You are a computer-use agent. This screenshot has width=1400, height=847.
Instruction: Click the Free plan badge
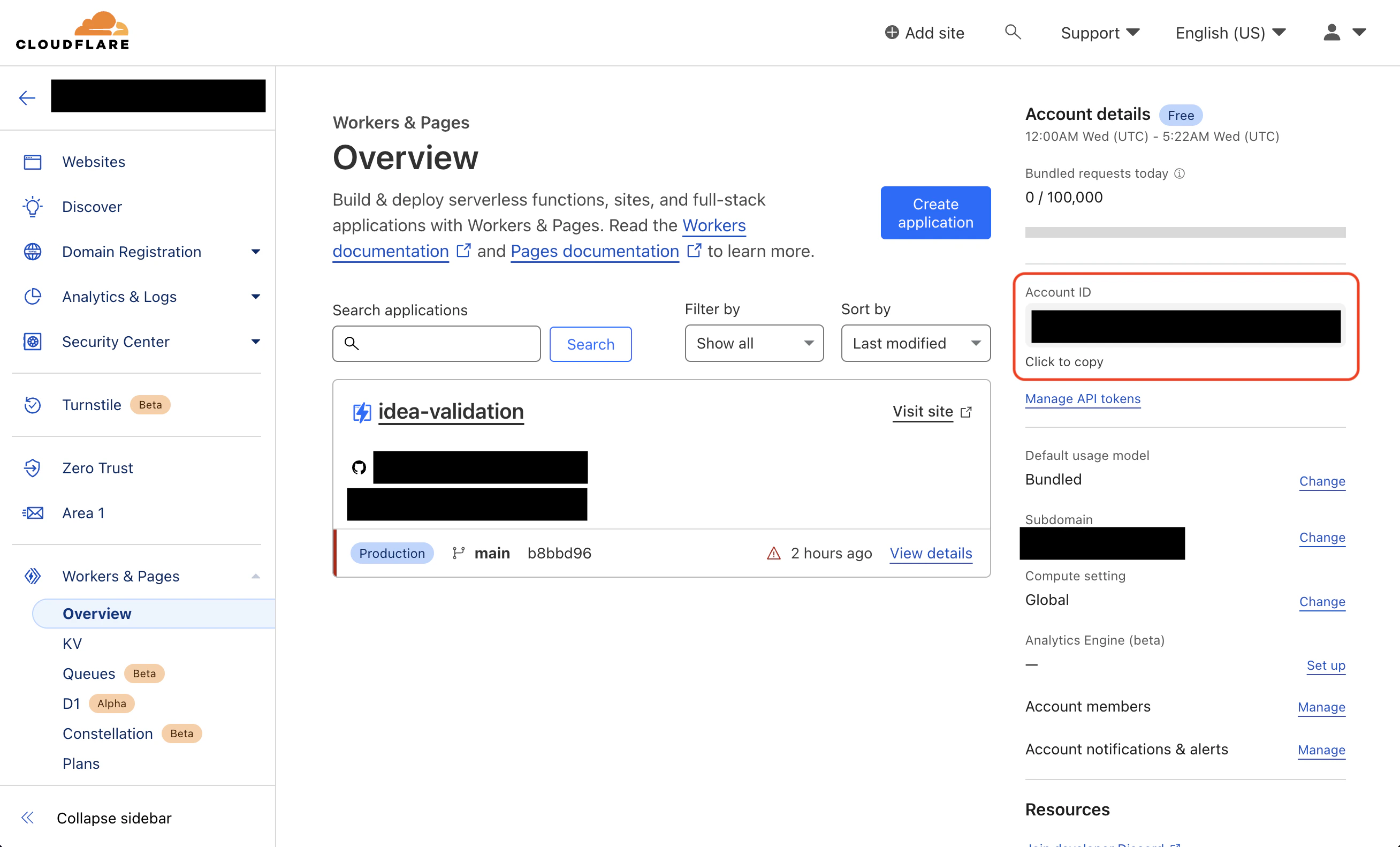(x=1181, y=116)
